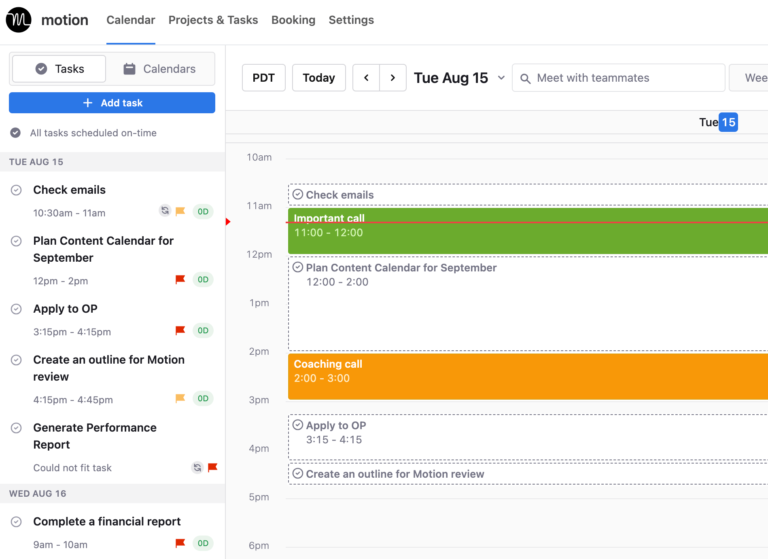
Task: Click the 0D badge on Plan Content Calendar task
Action: click(203, 280)
